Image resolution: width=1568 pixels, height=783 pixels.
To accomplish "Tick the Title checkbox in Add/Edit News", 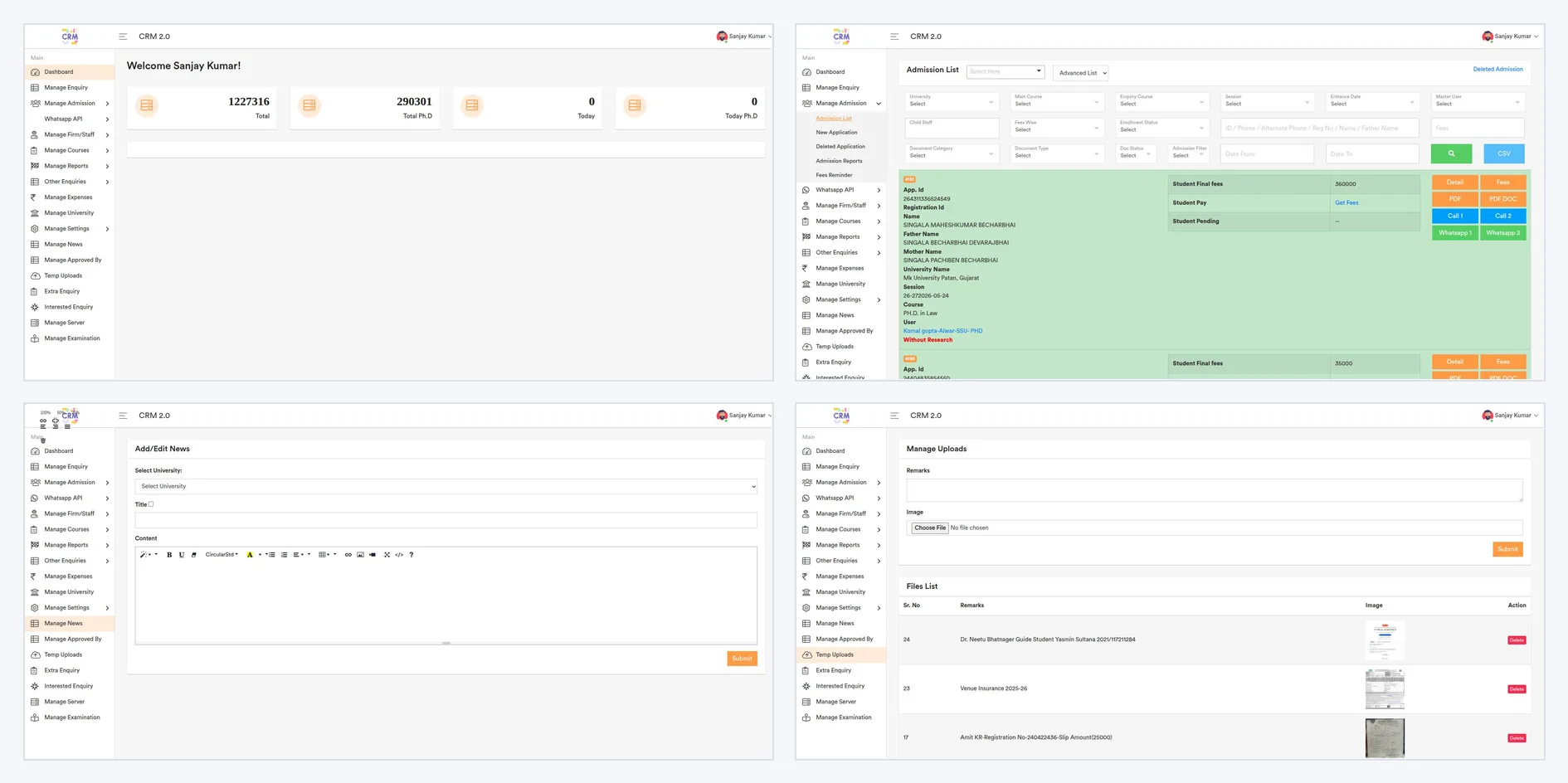I will [x=151, y=504].
